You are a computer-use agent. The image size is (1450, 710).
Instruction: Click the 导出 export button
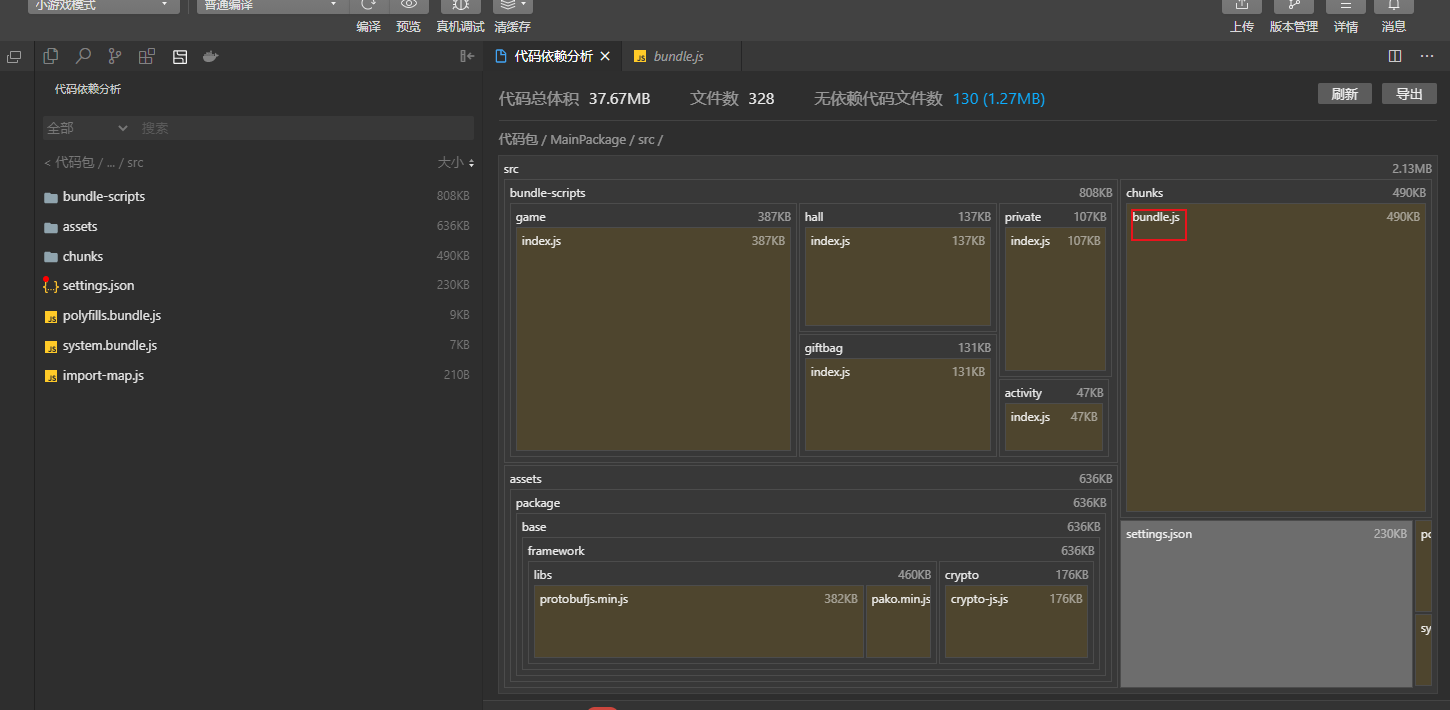1409,94
